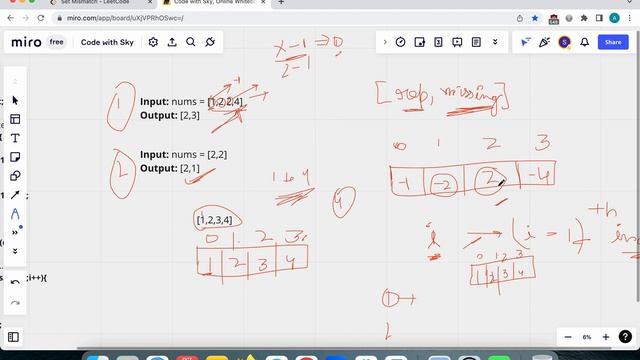640x360 pixels.
Task: Select the Code with Sky browser tab
Action: click(213, 2)
